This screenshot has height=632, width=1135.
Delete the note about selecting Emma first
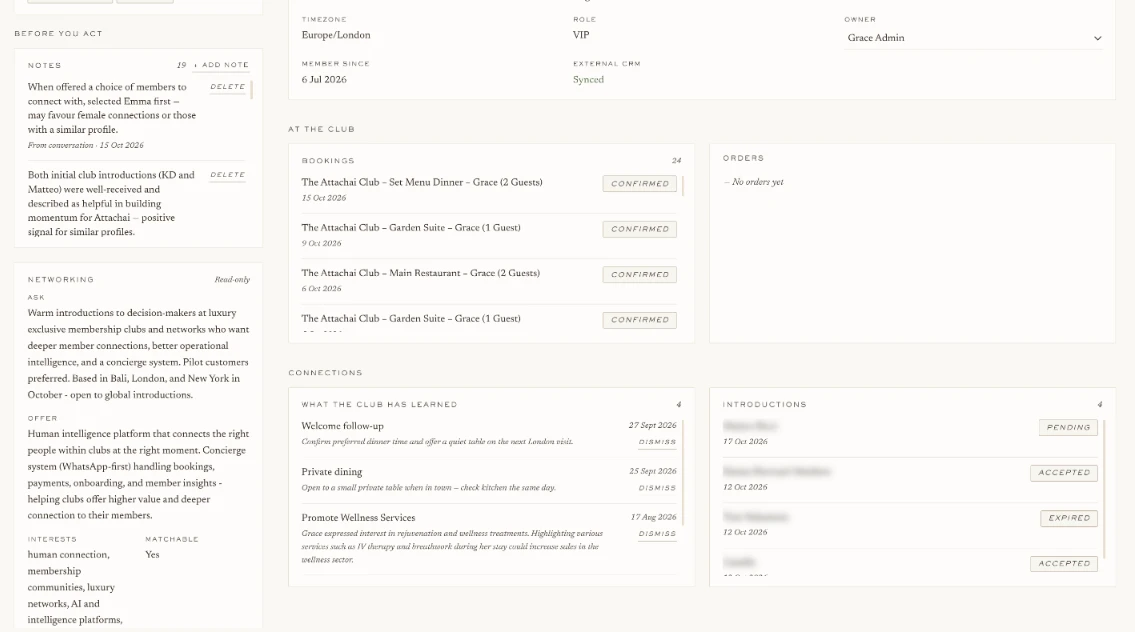point(227,87)
